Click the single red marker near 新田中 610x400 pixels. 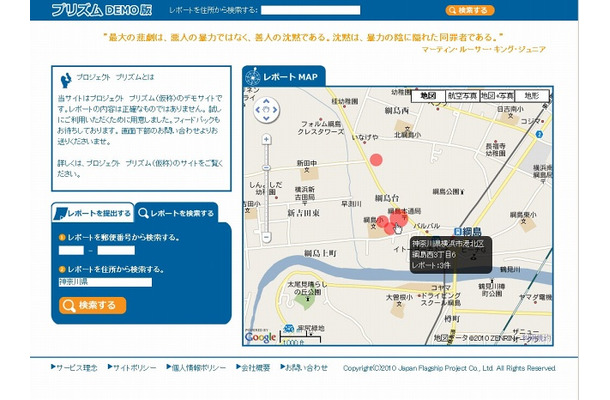pyautogui.click(x=376, y=160)
